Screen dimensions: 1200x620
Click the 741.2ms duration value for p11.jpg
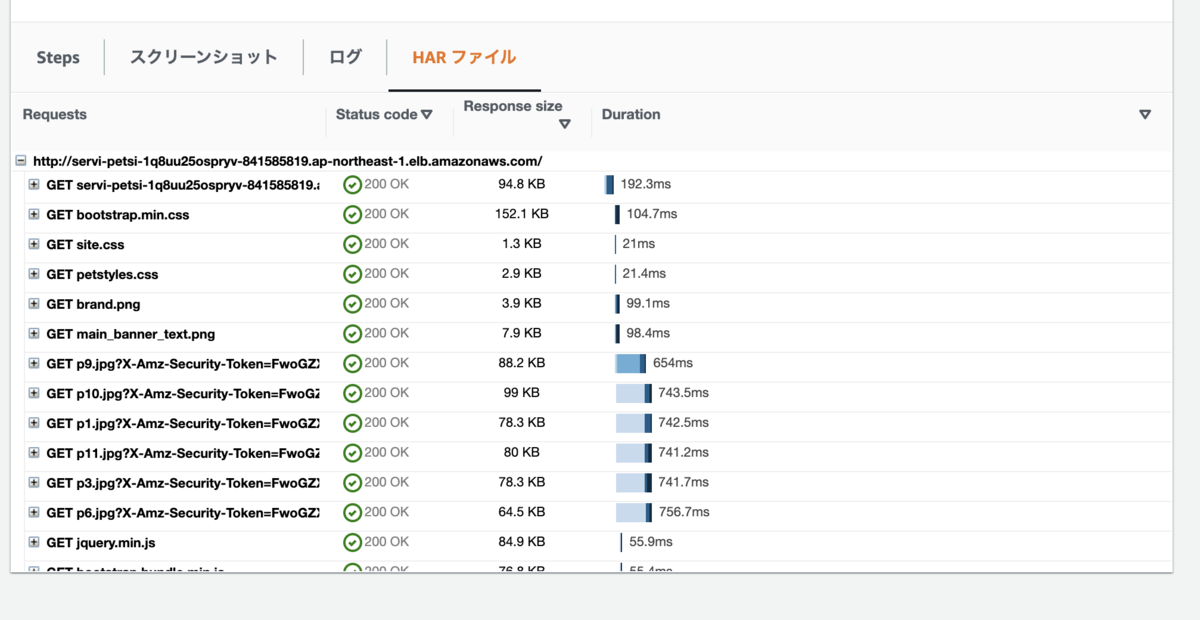(683, 453)
